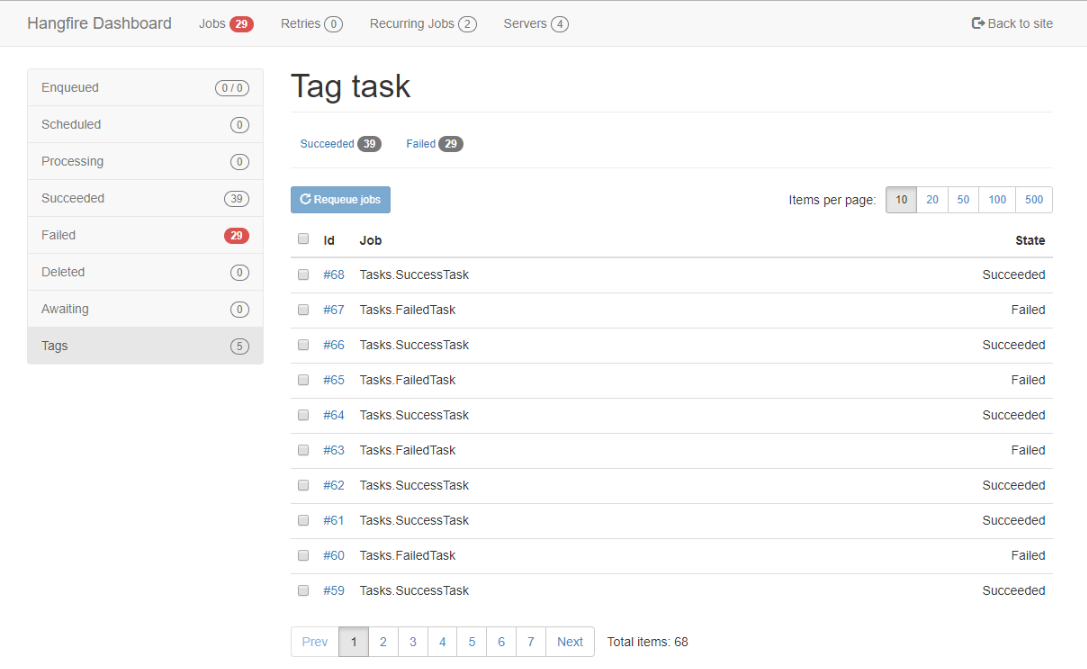Screen dimensions: 1087x669
Task: Open Tags in the sidebar
Action: (x=145, y=346)
